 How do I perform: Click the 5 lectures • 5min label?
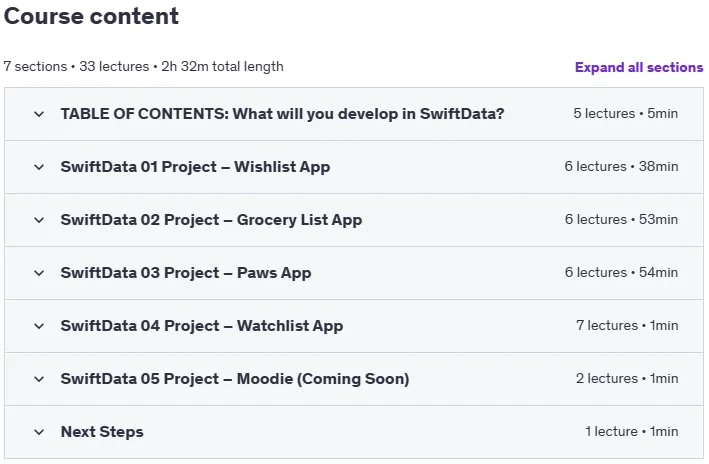[626, 113]
